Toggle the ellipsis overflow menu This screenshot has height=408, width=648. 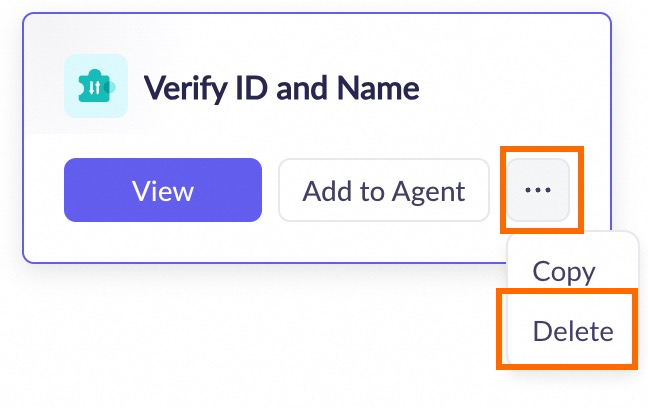click(538, 190)
